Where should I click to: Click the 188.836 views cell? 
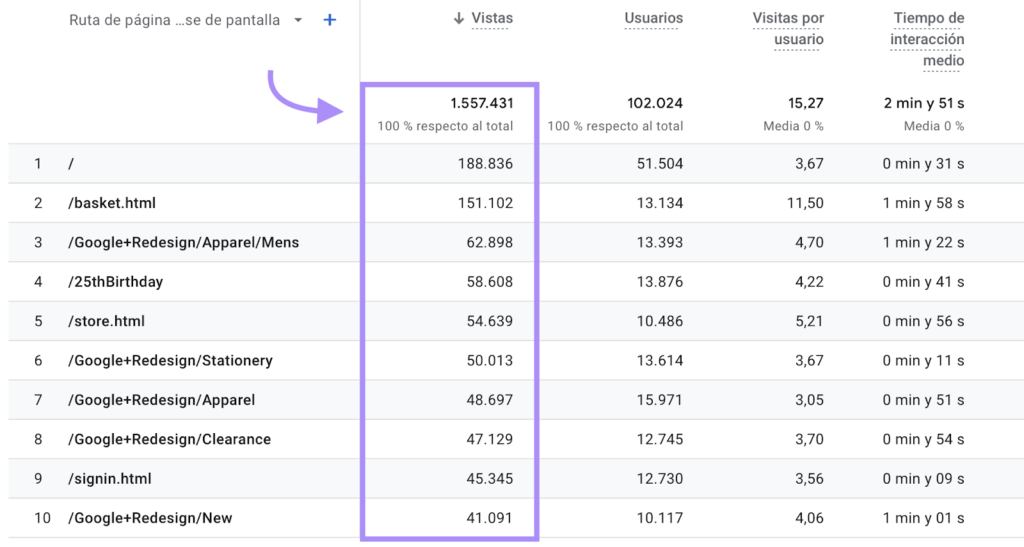[x=482, y=164]
